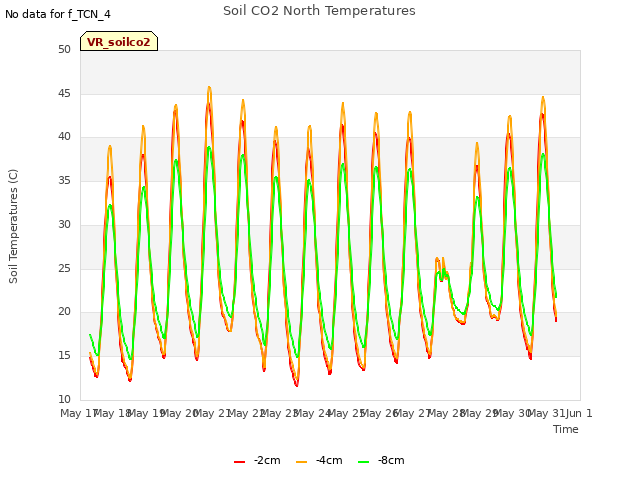Click the y-axis tick value 45

(x=64, y=93)
